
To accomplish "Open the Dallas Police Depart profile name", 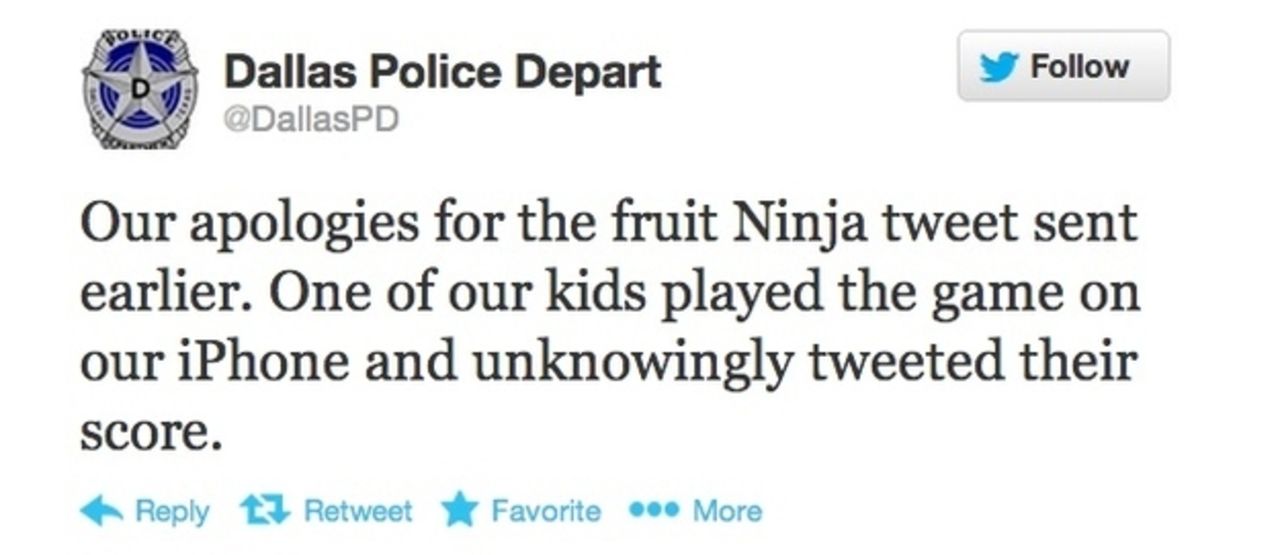I will click(441, 73).
